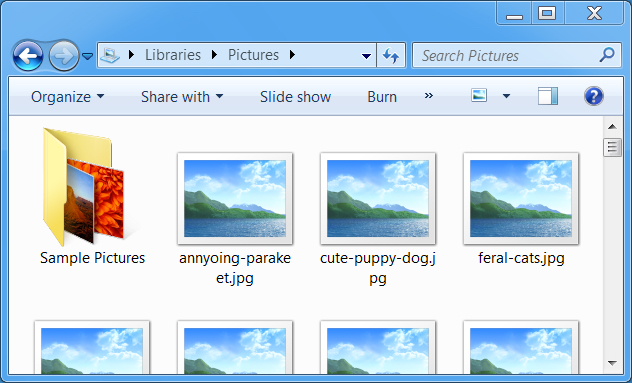Go back with the blue Back arrow
This screenshot has width=632, height=383.
pos(28,56)
